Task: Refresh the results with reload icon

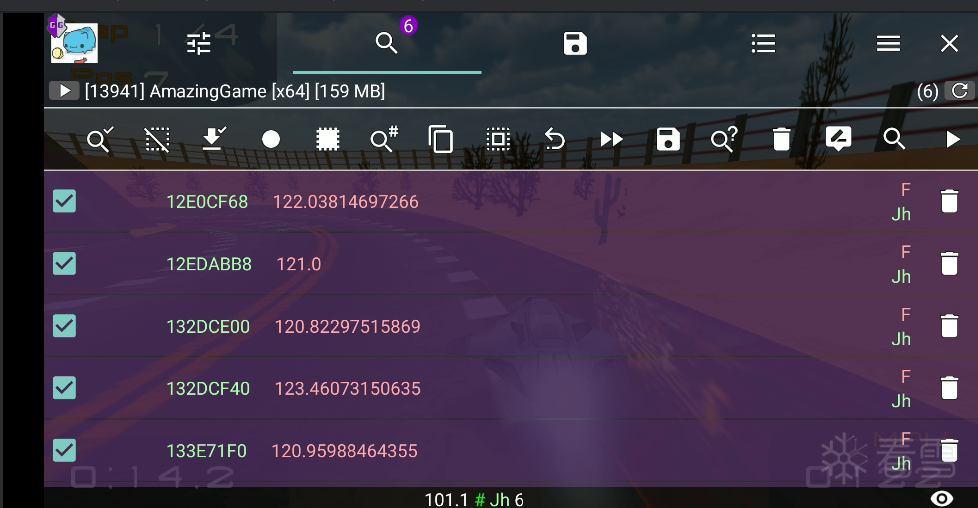Action: point(960,91)
